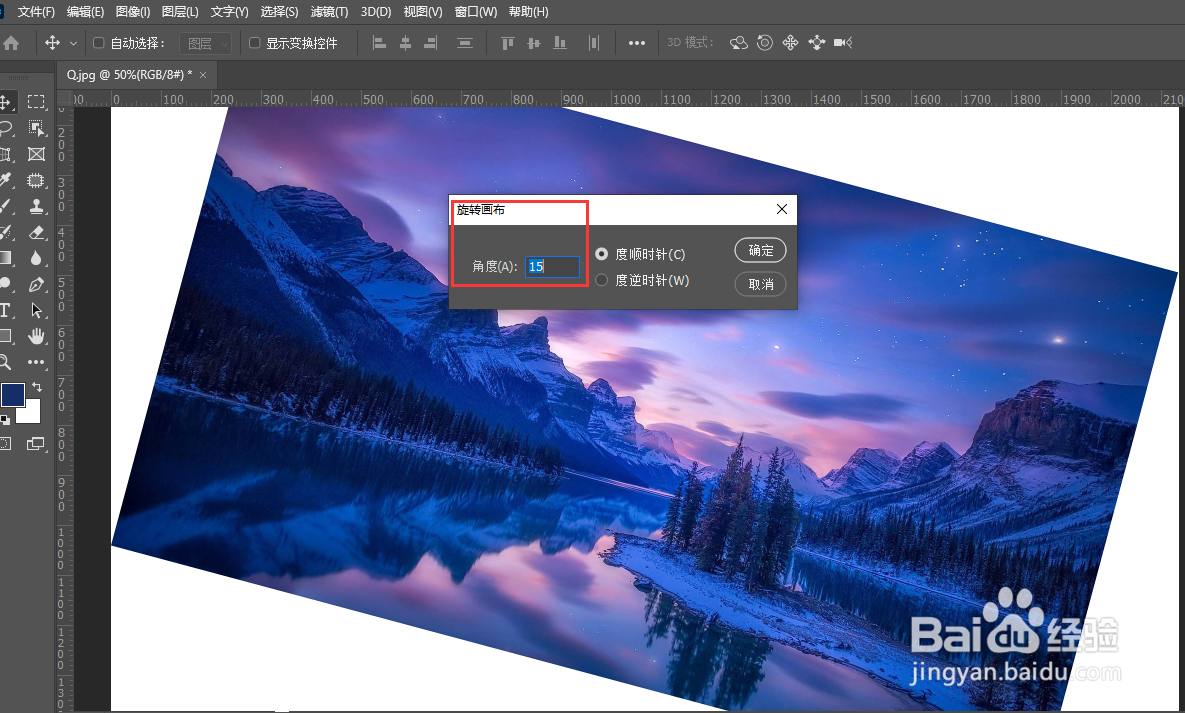This screenshot has height=713, width=1185.
Task: Select the 度逆时针(W) radio option
Action: click(602, 280)
